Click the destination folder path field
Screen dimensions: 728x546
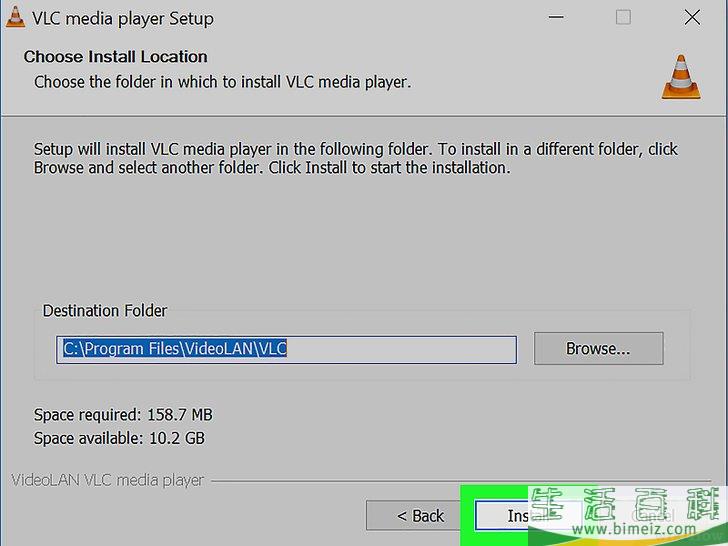286,349
